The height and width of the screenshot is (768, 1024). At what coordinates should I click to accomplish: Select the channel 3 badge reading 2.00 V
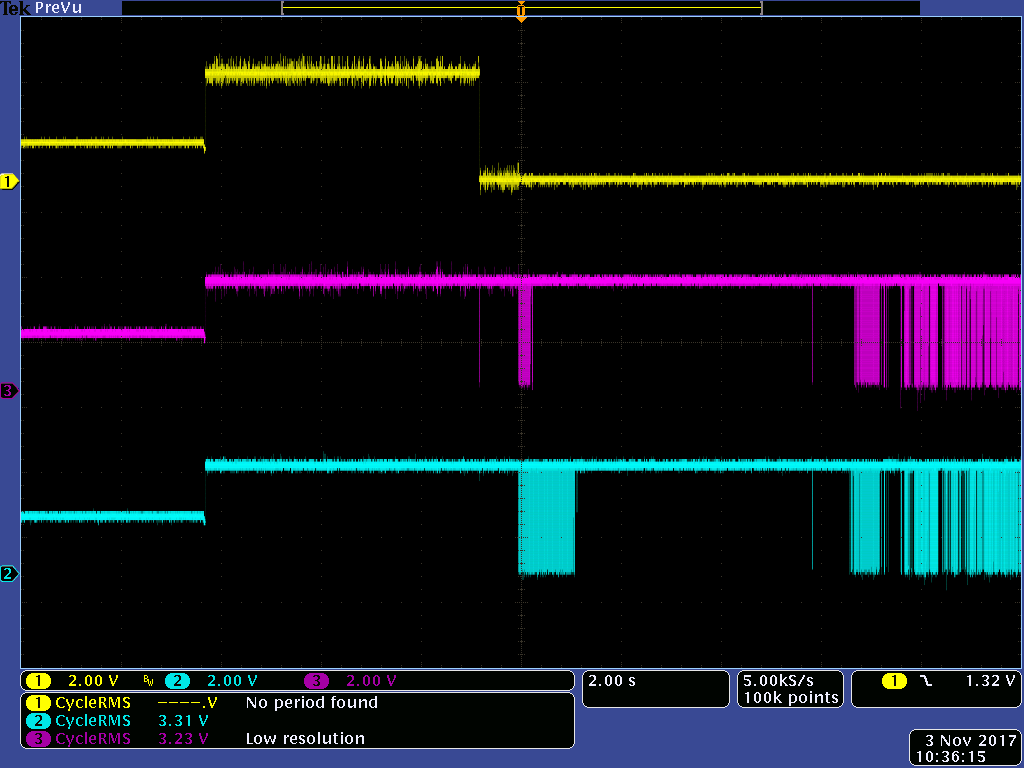tap(350, 680)
